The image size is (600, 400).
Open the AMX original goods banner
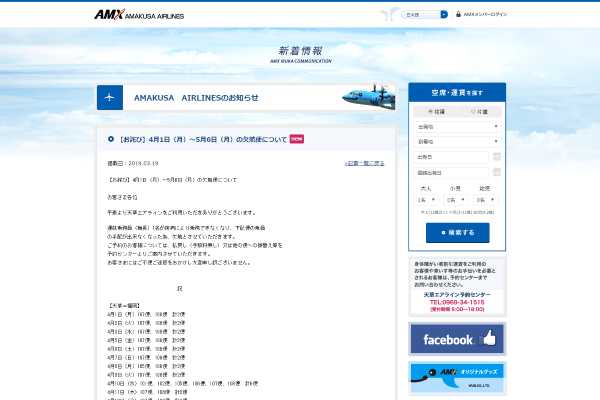tap(457, 378)
